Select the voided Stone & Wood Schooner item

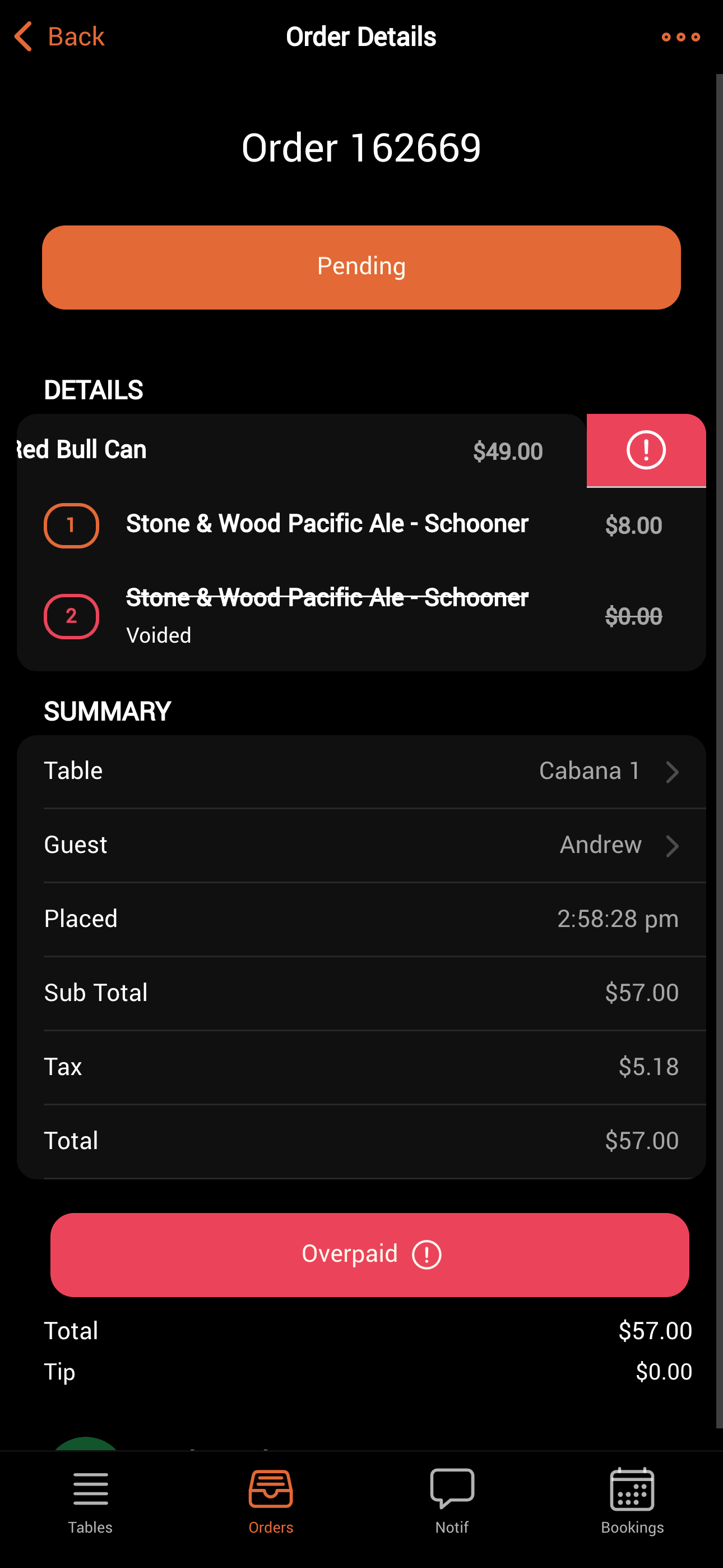pyautogui.click(x=327, y=615)
